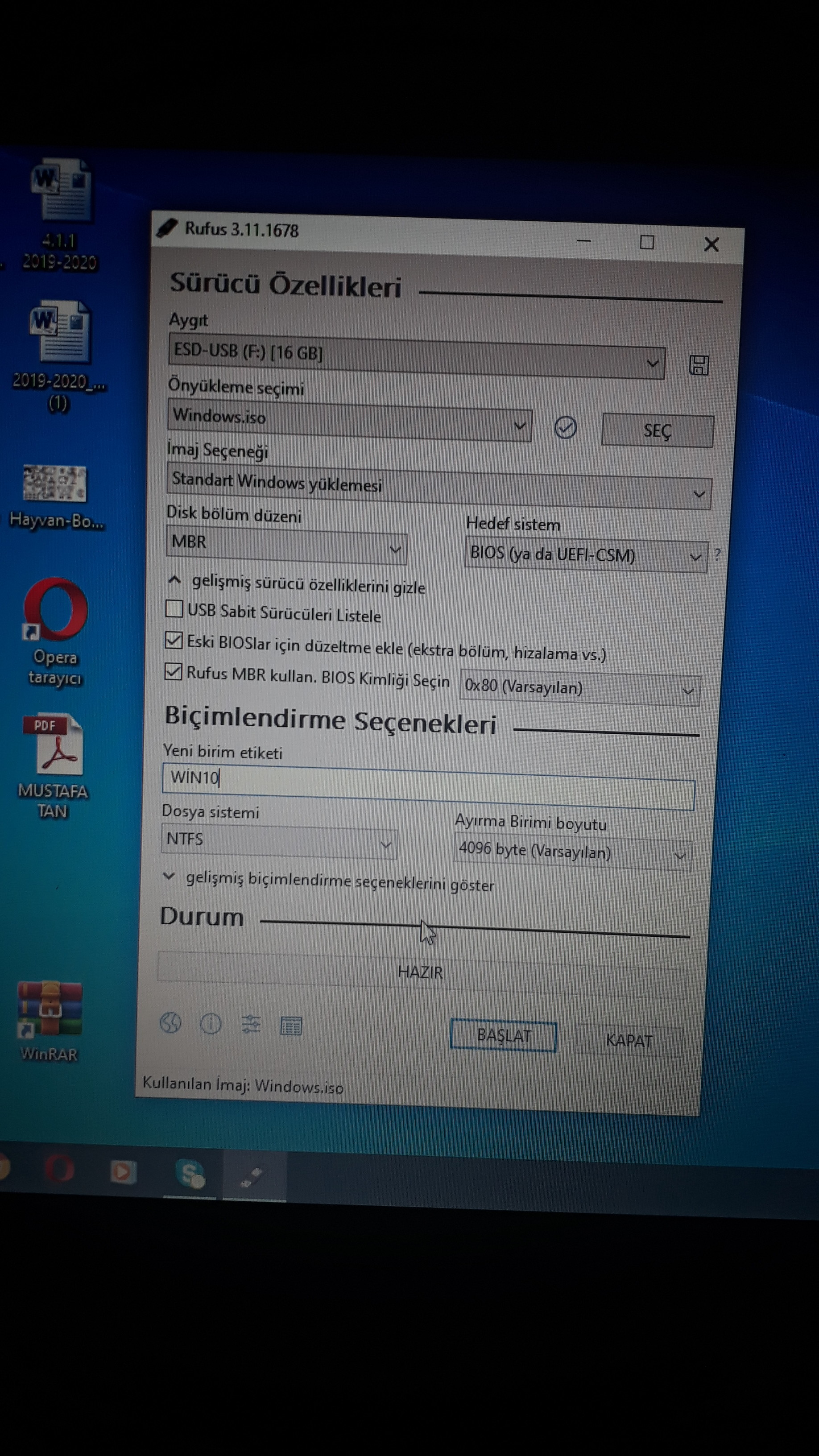Open Disk bölüm düzeni MBR dropdown

point(286,546)
